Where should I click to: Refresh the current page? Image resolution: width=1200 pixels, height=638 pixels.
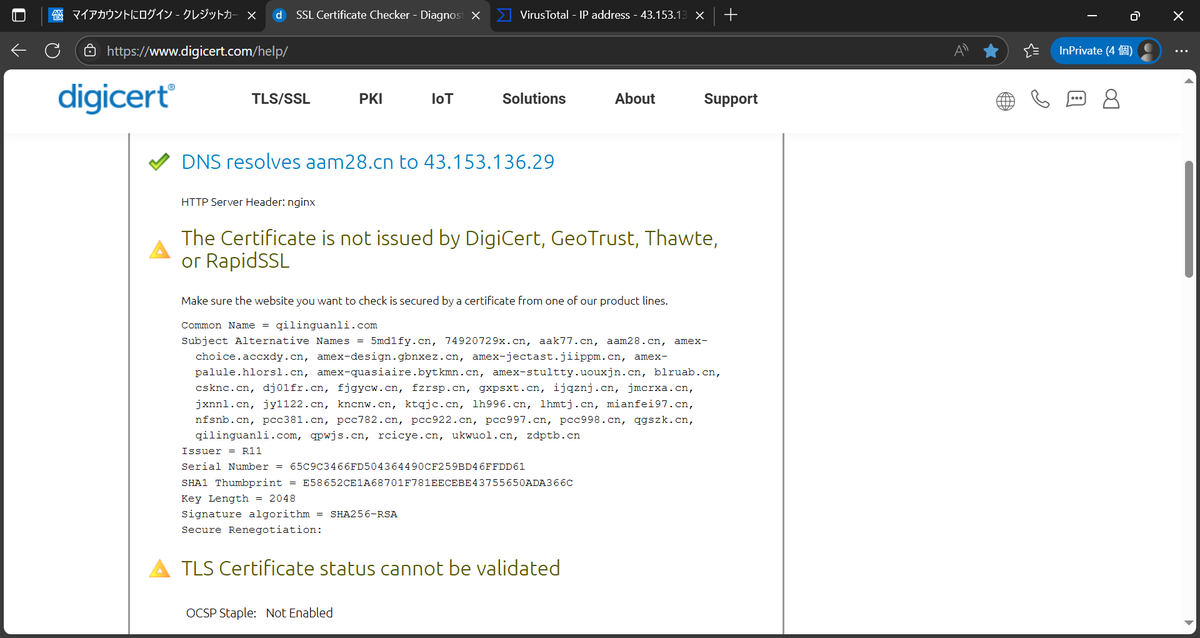coord(53,50)
